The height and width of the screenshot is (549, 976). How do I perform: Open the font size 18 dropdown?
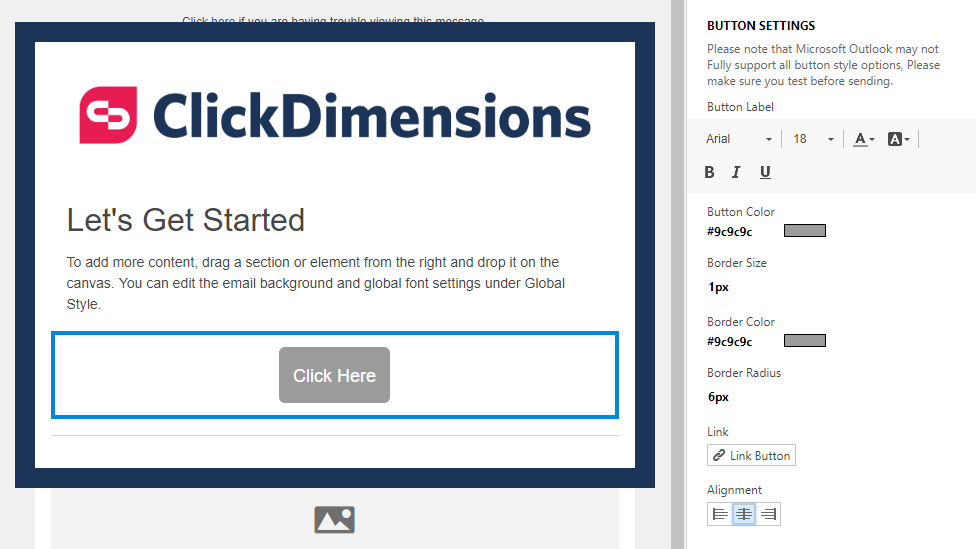tap(813, 139)
